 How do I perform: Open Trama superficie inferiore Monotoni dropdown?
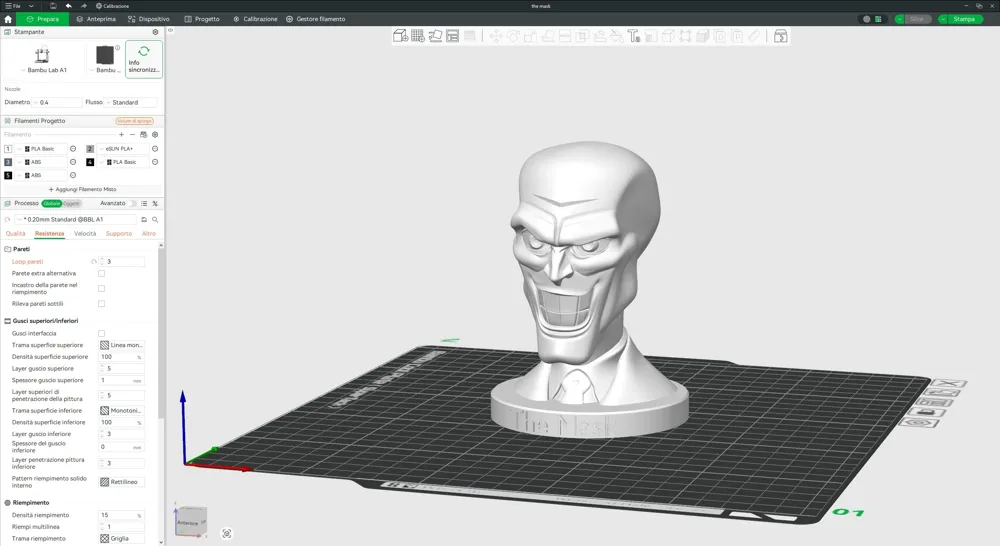coord(121,411)
